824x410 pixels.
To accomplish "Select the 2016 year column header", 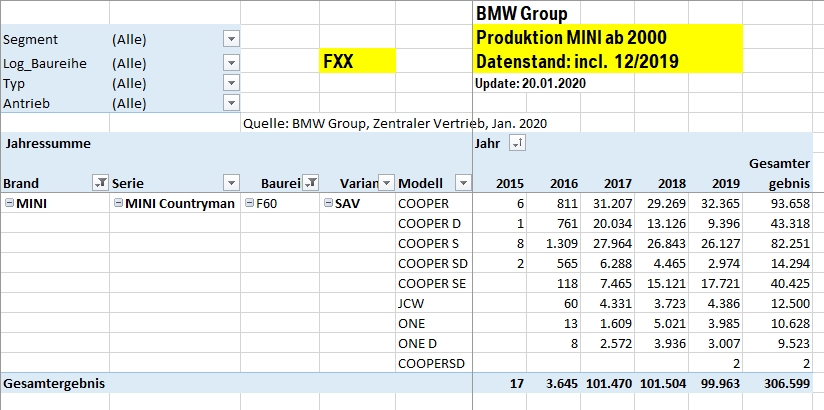I will (x=564, y=183).
